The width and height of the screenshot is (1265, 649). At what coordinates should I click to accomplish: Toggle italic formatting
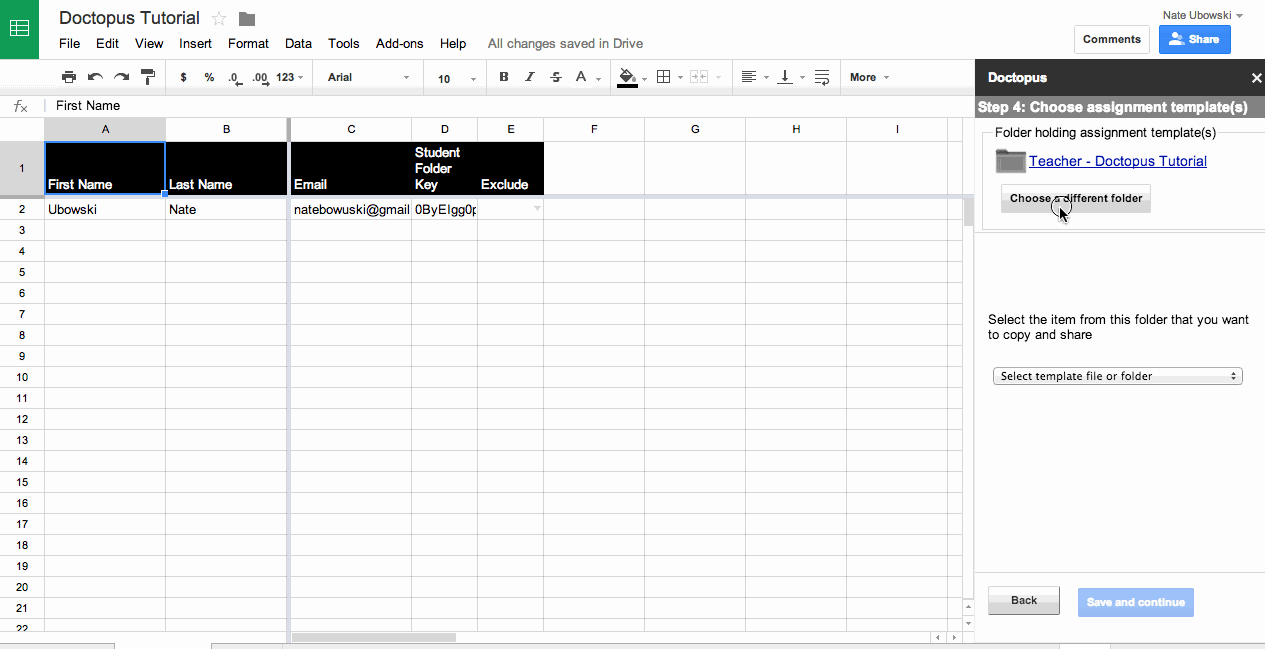click(x=530, y=77)
